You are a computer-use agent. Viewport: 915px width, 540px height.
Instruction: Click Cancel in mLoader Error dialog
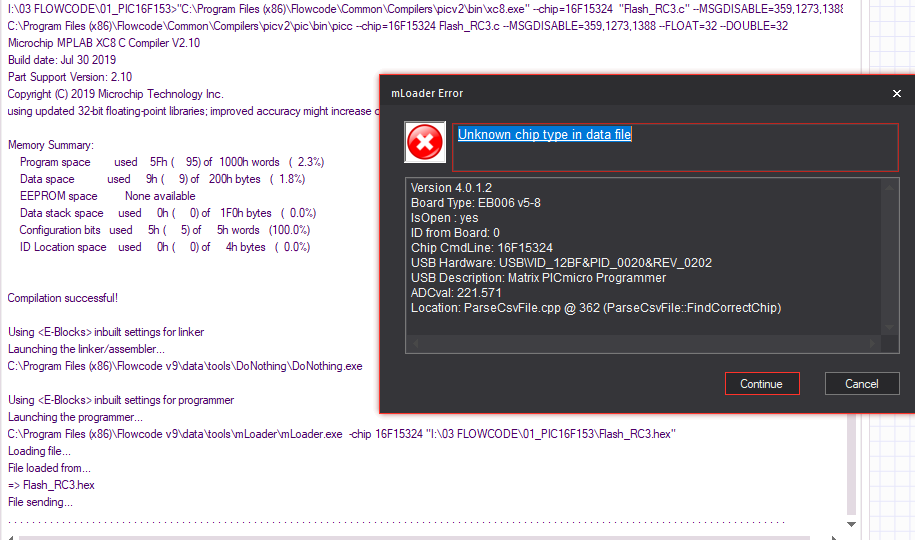[861, 384]
